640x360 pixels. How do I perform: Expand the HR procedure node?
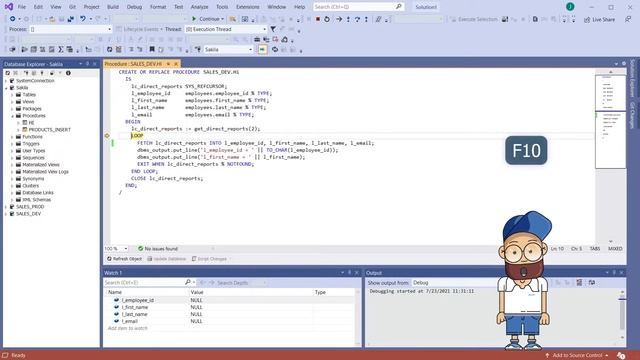click(x=18, y=123)
